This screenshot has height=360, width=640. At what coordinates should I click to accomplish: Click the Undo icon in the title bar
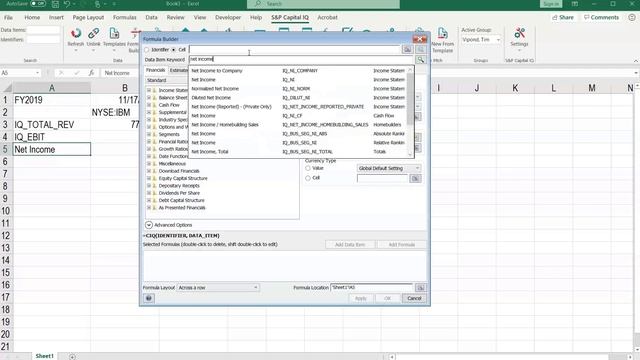point(67,4)
